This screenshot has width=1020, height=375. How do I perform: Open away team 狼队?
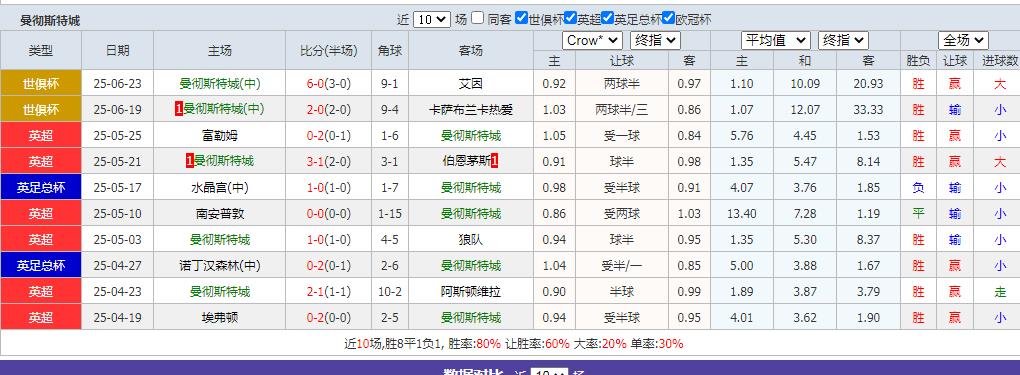point(471,240)
